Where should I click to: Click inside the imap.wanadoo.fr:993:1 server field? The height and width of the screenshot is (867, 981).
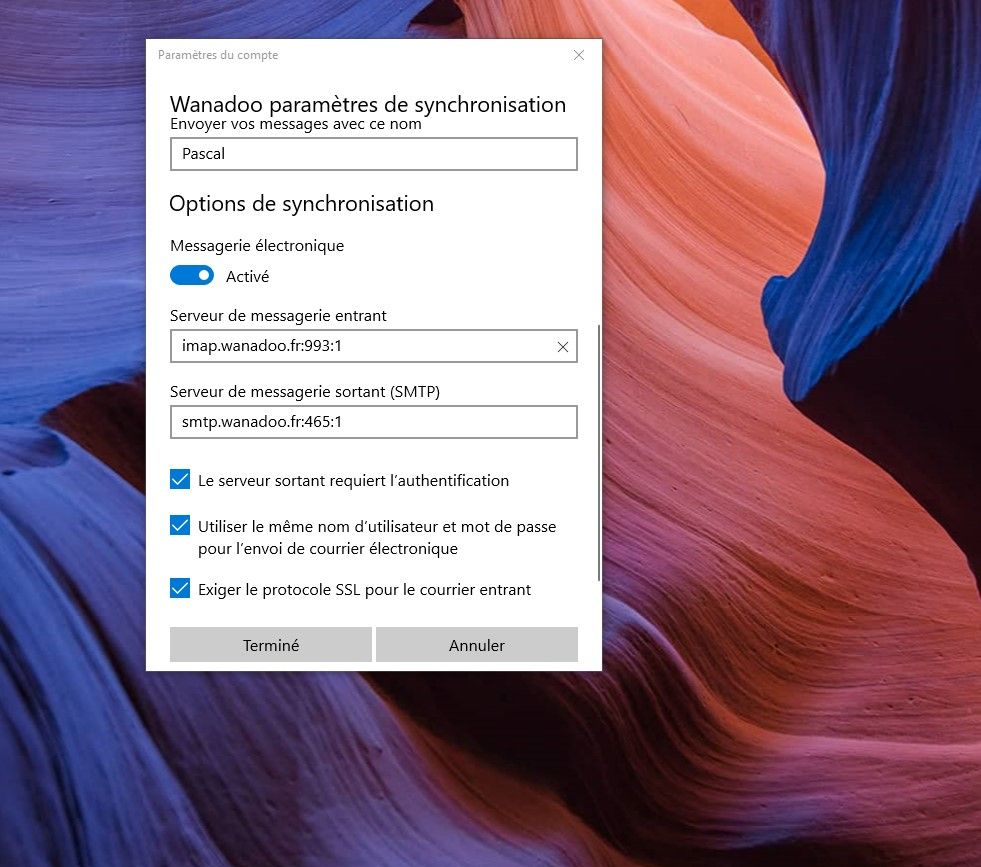[x=360, y=346]
